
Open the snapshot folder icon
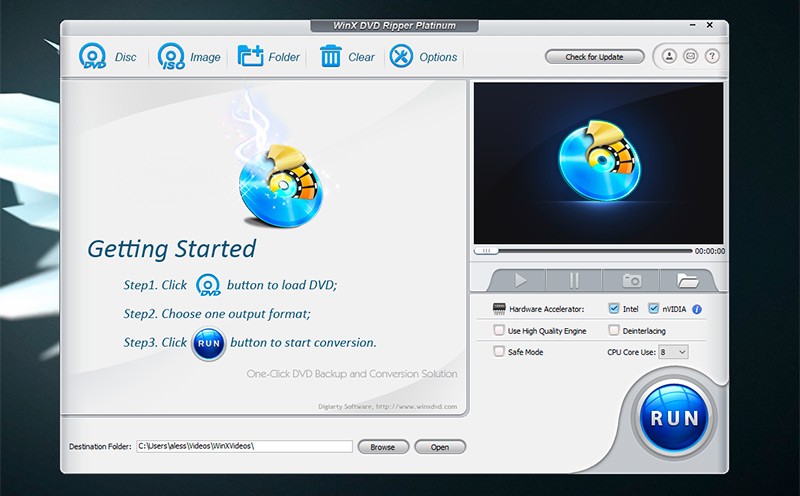687,280
